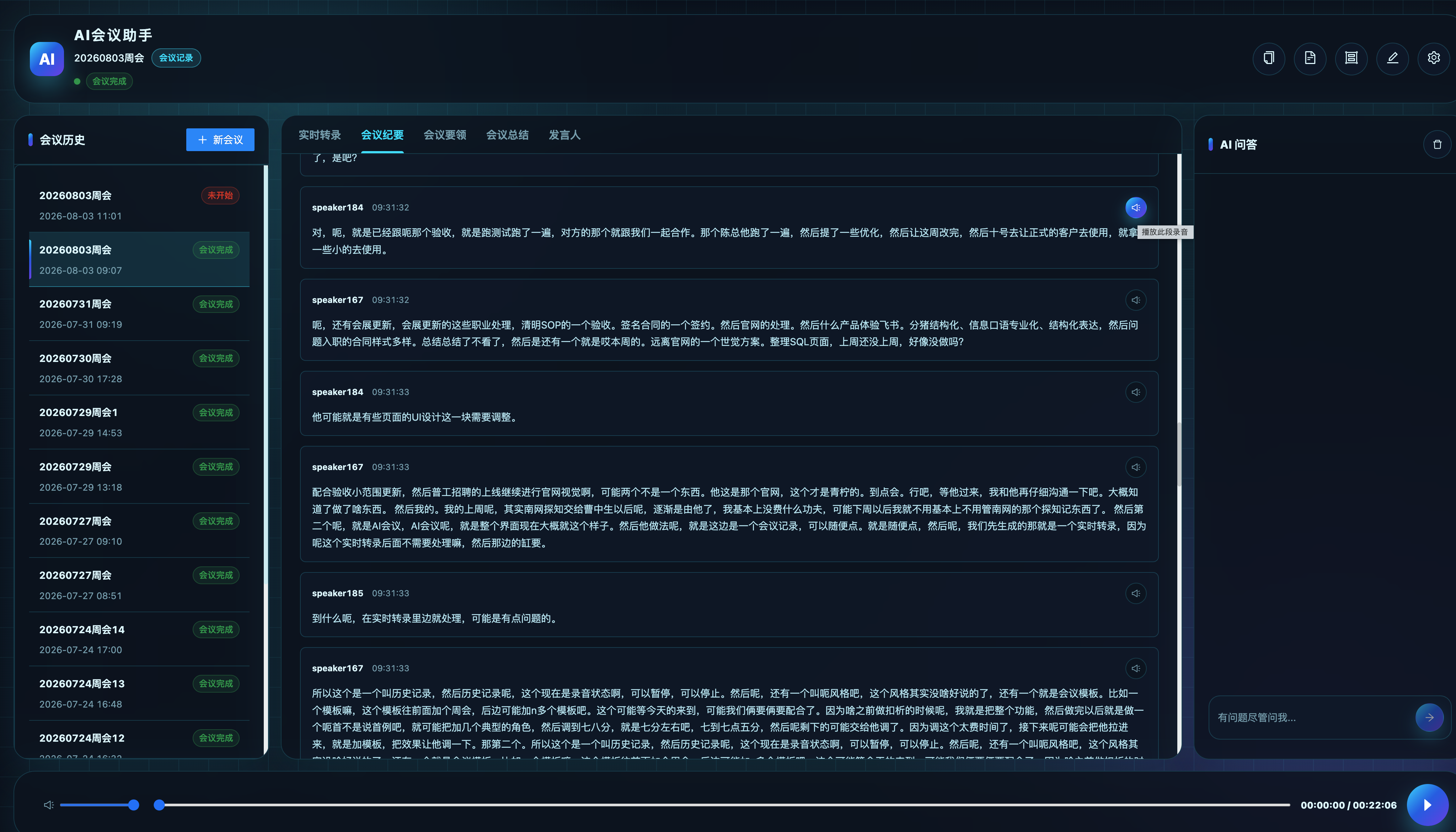Click the red 未开始 status tag
Screen dimensions: 1456x832
point(220,196)
